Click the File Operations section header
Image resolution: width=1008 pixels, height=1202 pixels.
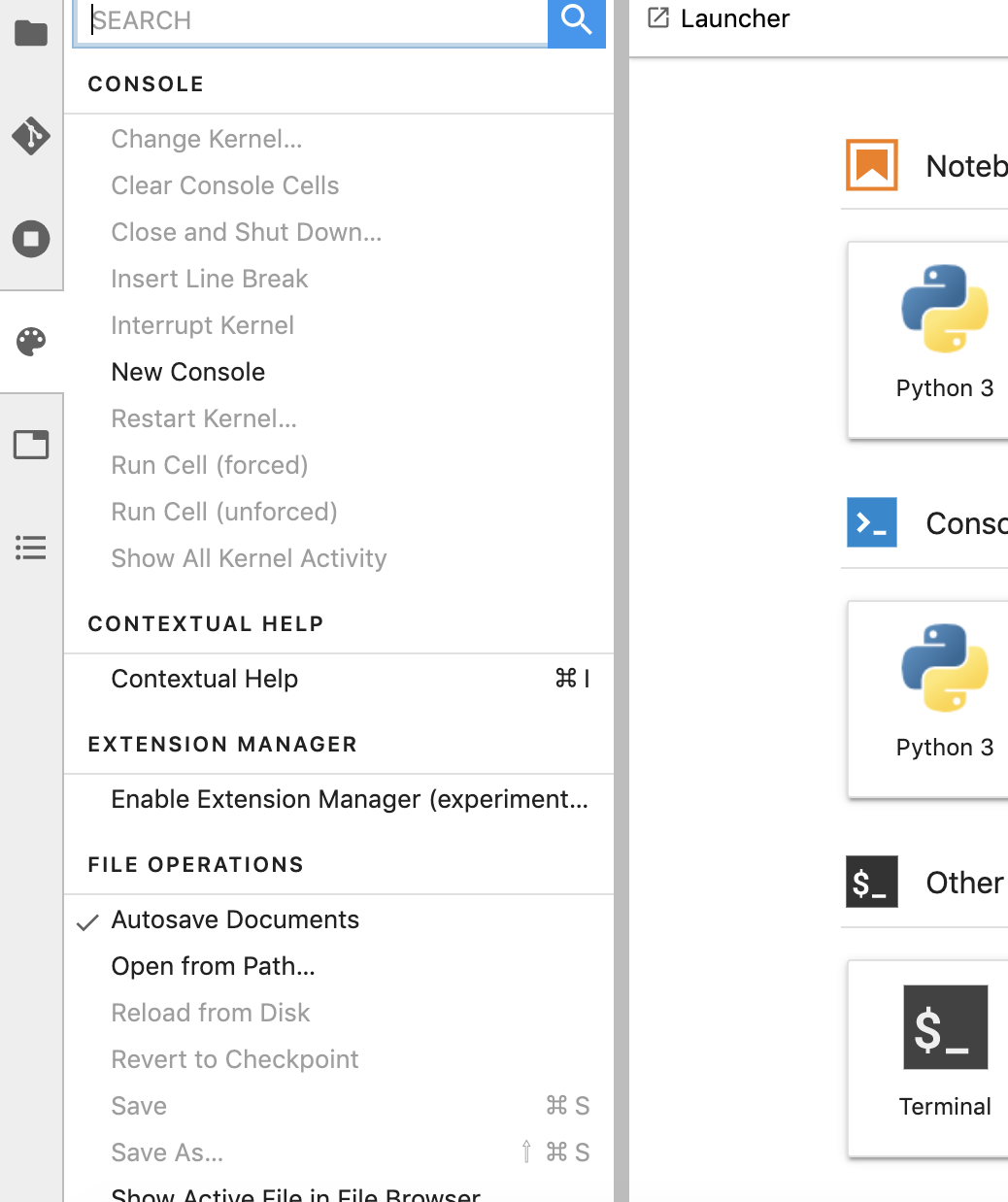click(x=196, y=865)
